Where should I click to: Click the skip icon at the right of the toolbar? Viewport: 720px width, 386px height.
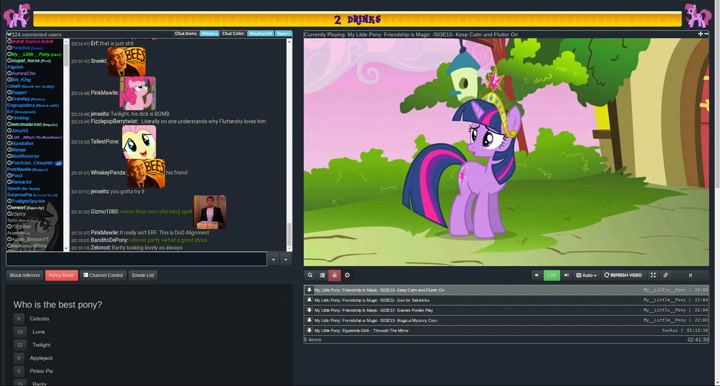690,275
